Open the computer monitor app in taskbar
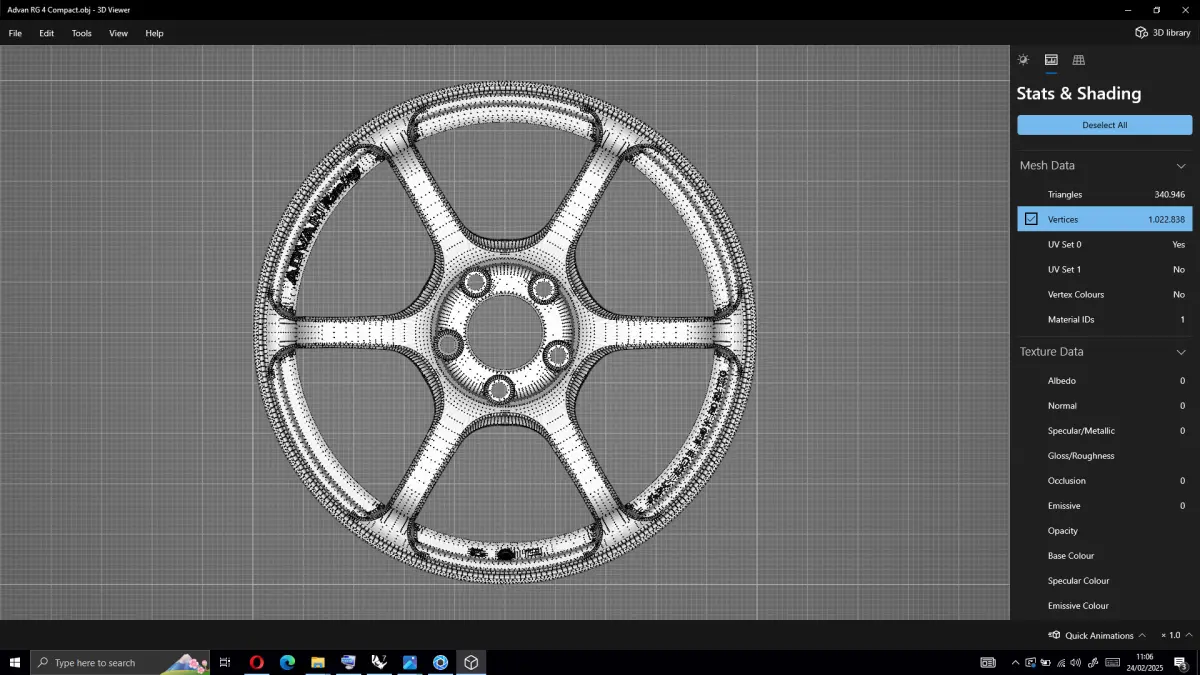 point(348,662)
